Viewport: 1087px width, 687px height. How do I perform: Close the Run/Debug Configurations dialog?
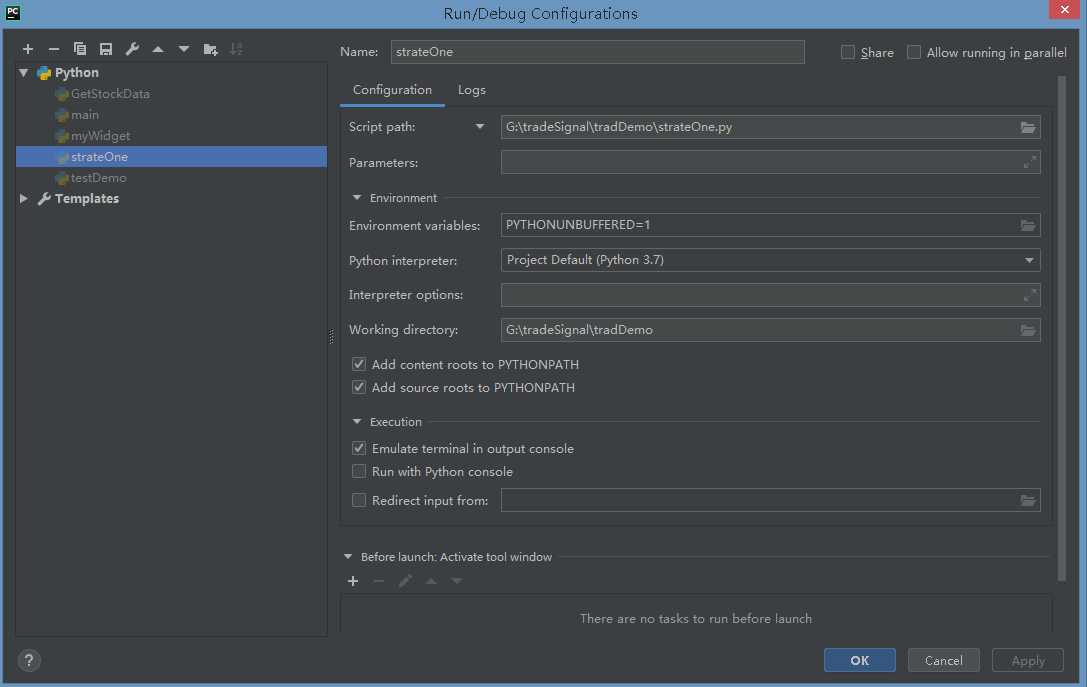(1065, 10)
